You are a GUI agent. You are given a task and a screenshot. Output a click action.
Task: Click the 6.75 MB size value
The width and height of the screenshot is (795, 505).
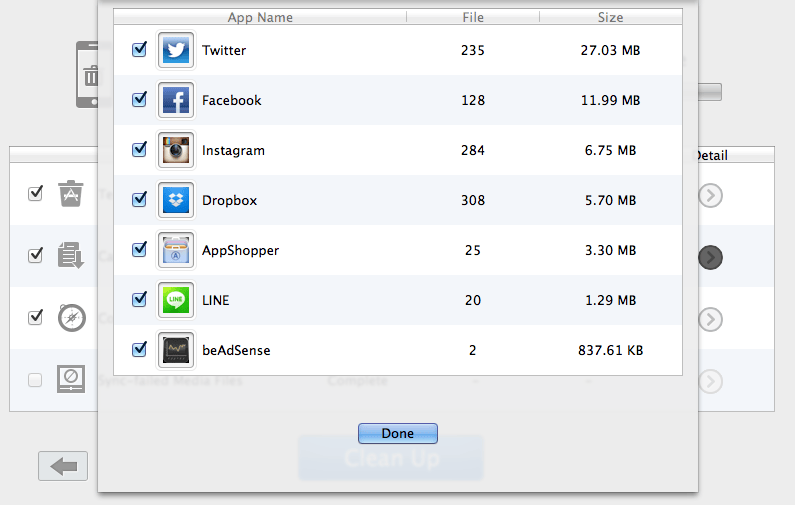[610, 150]
